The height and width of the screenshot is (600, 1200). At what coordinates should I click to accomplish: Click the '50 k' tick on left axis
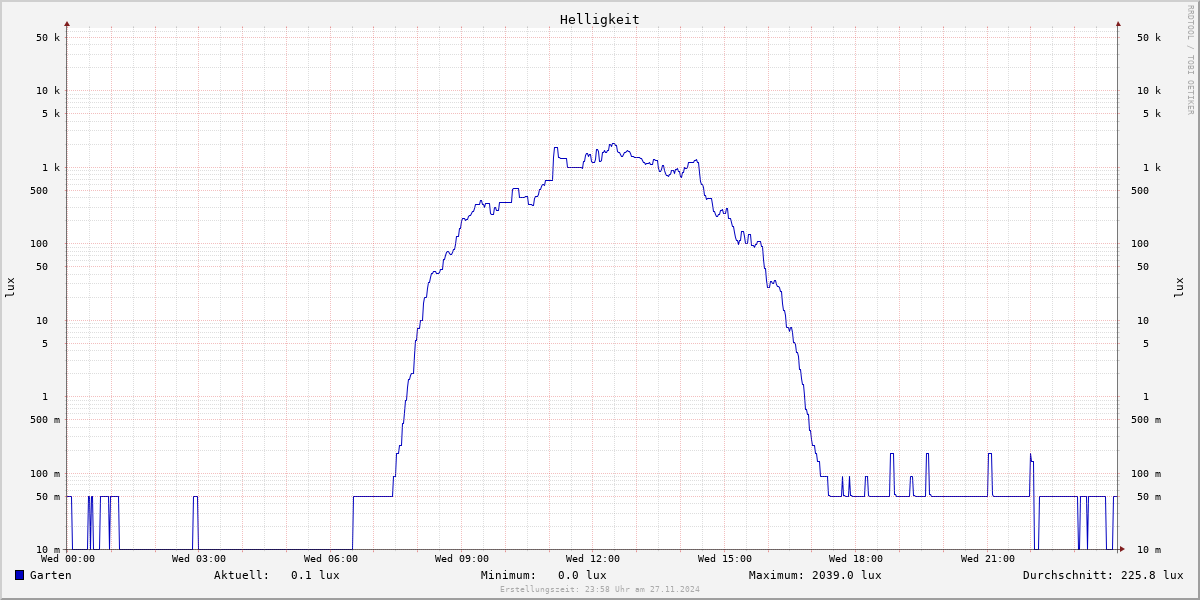48,38
